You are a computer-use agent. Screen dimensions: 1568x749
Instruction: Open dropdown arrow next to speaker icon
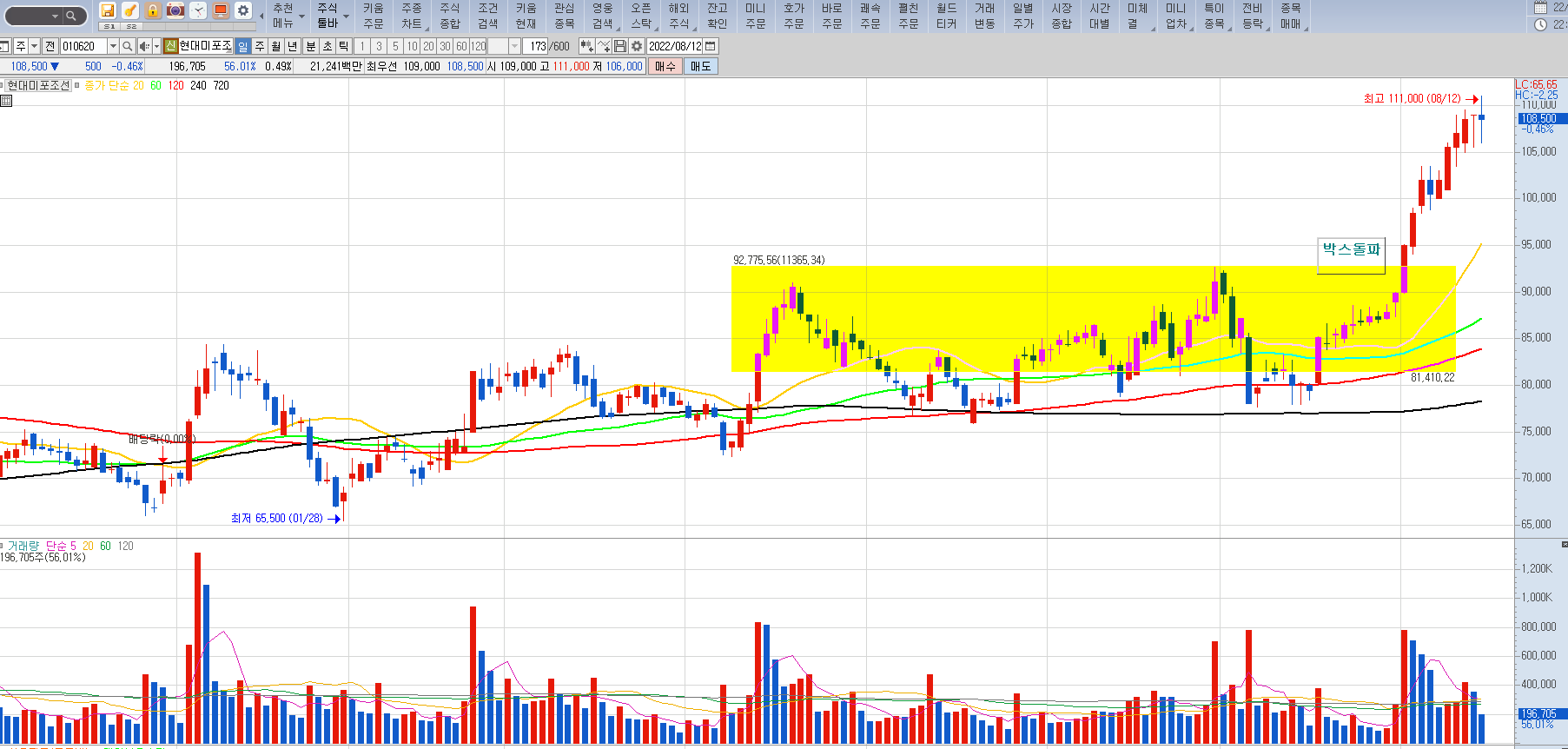(156, 46)
